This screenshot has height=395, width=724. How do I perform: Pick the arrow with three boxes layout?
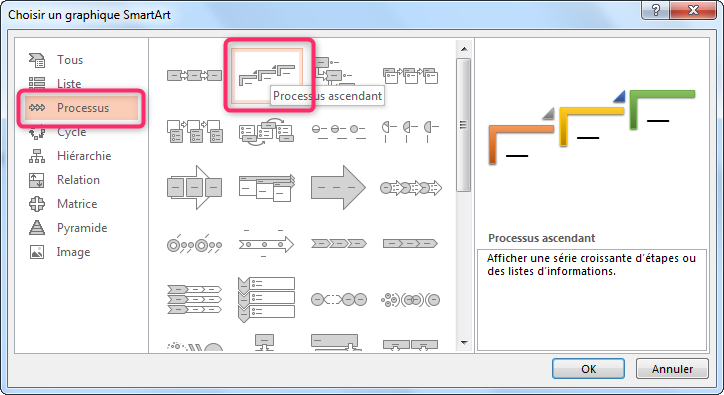pos(194,188)
